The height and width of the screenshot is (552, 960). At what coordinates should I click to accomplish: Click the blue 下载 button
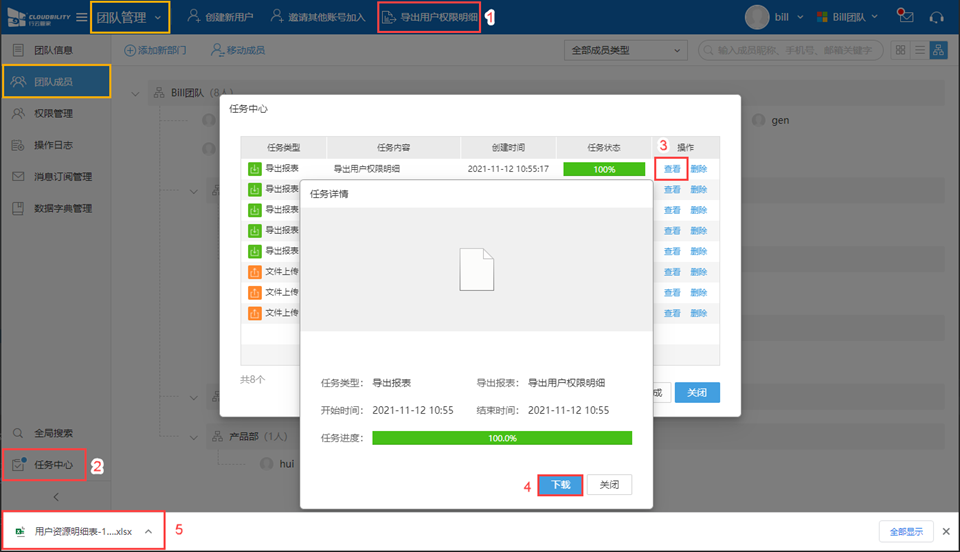[560, 485]
